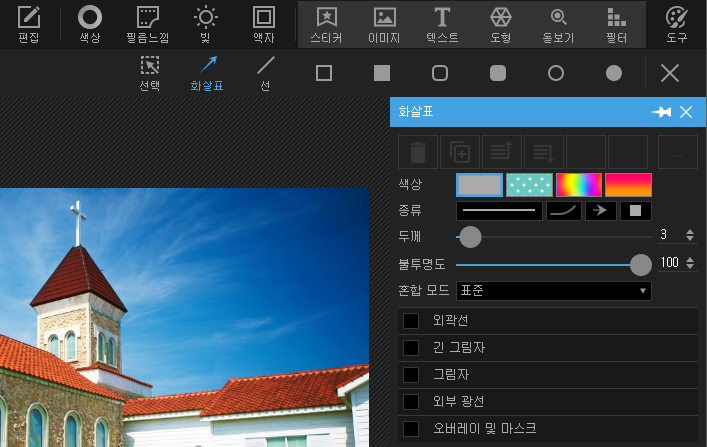Increase the 불투명도 value with stepper

690,259
